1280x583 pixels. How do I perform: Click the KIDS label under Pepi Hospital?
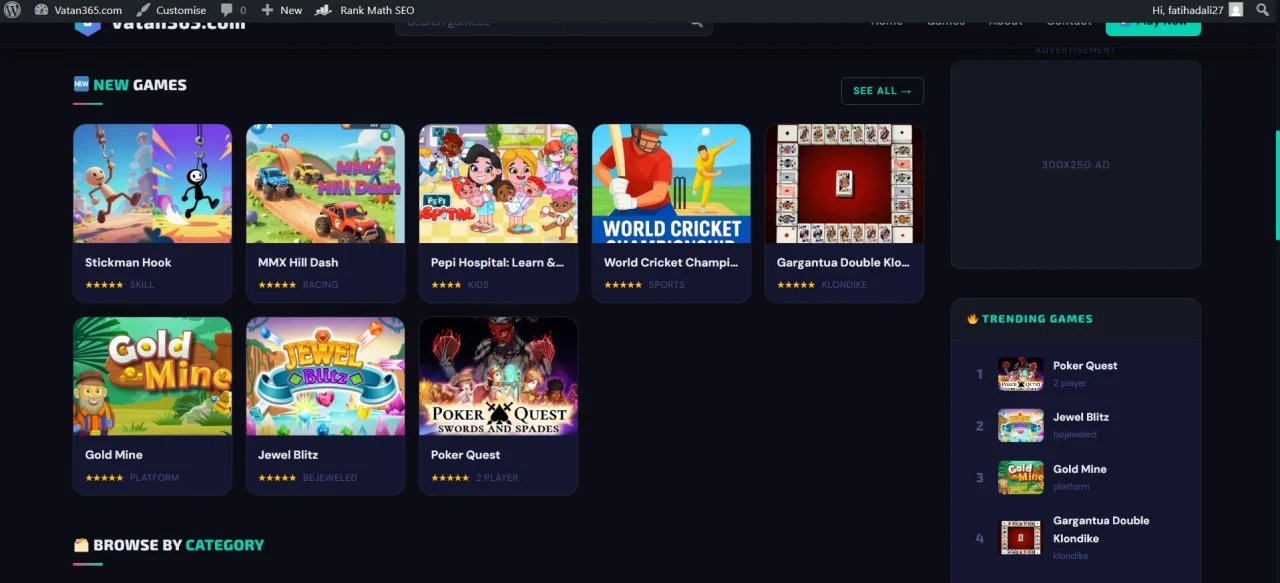478,285
